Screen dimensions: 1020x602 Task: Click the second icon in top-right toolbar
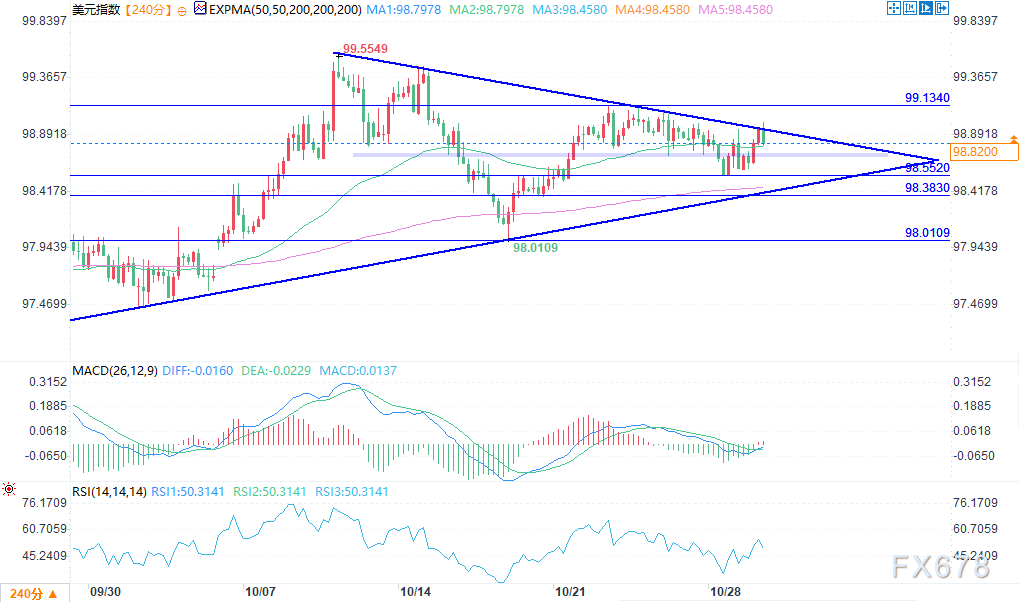point(911,9)
